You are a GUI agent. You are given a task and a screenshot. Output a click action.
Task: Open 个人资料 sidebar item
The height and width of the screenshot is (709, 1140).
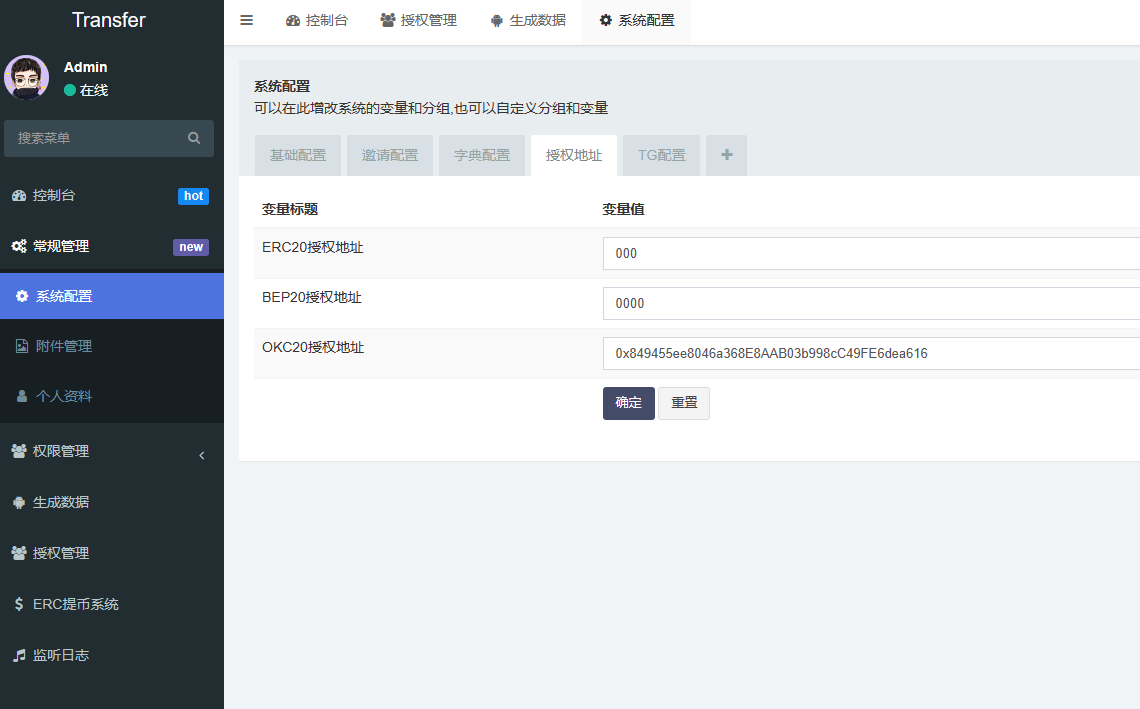64,396
